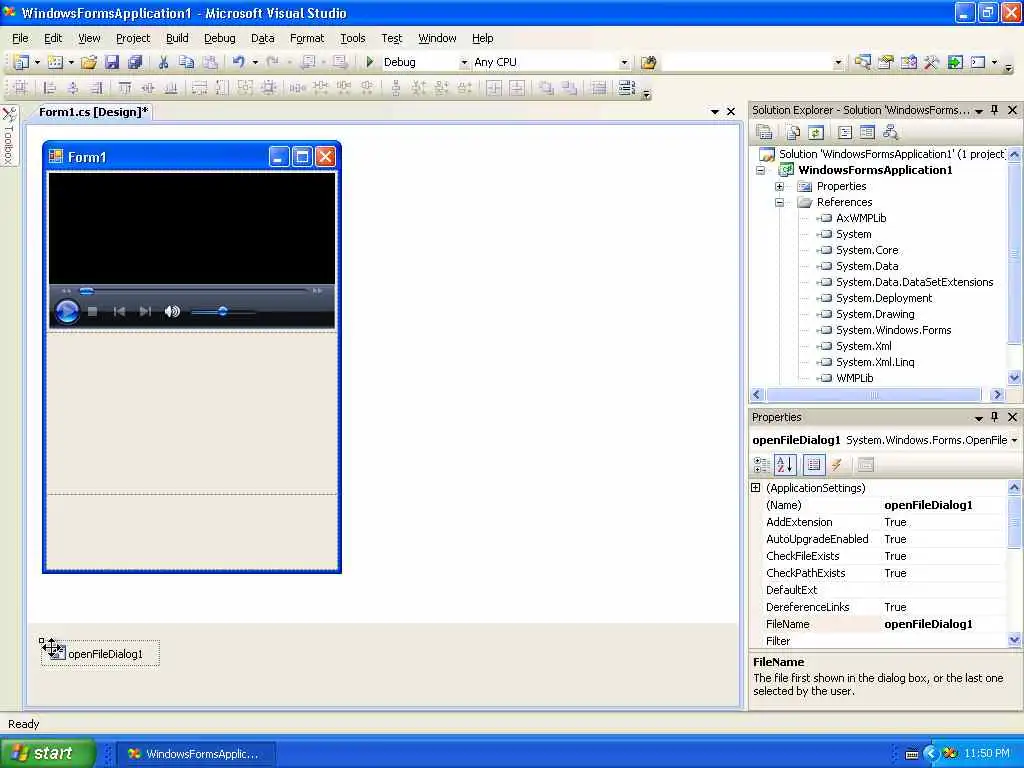Open the Debug configuration dropdown

click(x=464, y=63)
